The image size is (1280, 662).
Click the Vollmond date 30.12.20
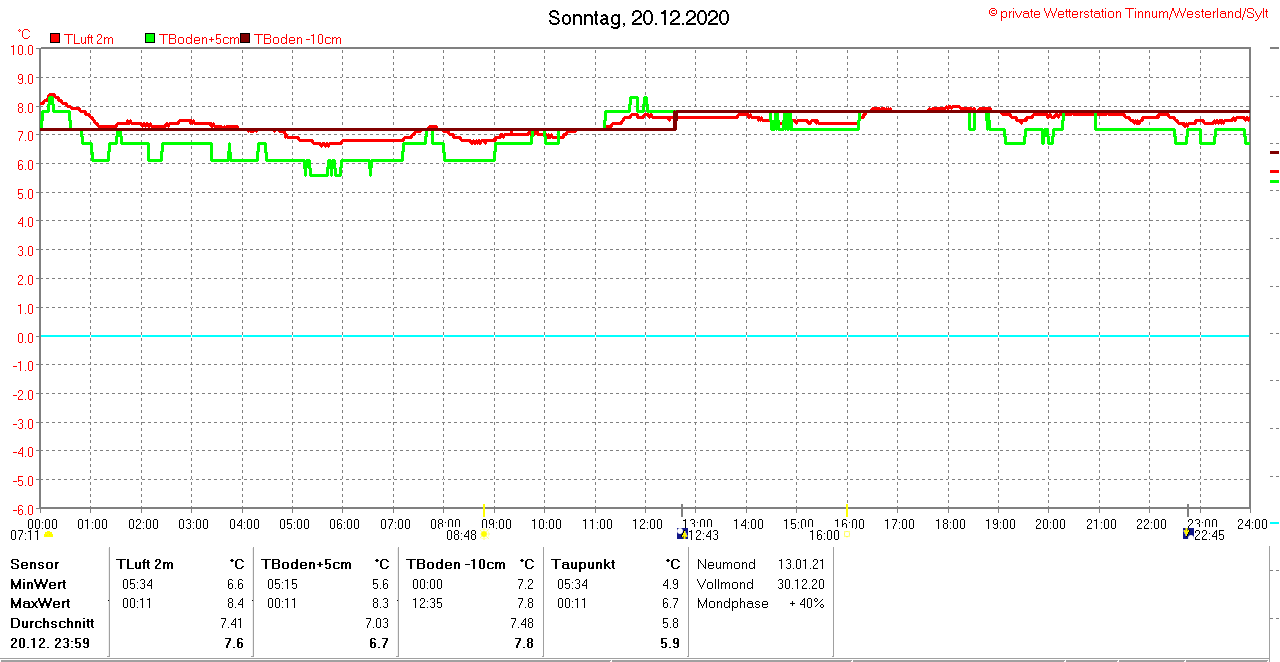click(801, 584)
